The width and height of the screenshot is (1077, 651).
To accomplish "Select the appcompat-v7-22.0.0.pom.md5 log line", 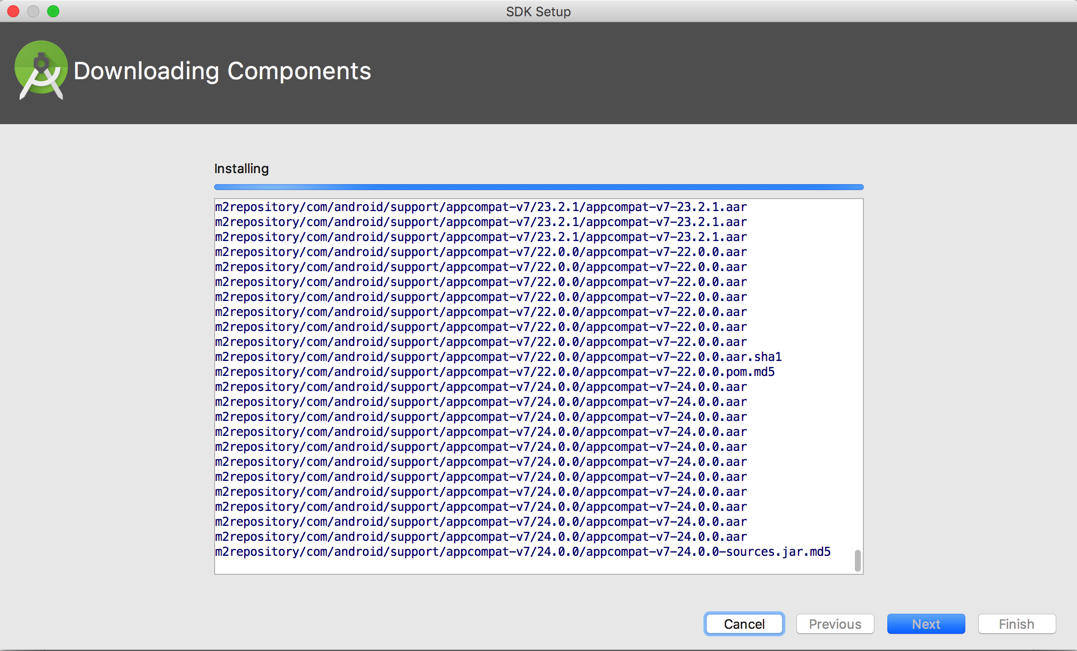I will 494,372.
